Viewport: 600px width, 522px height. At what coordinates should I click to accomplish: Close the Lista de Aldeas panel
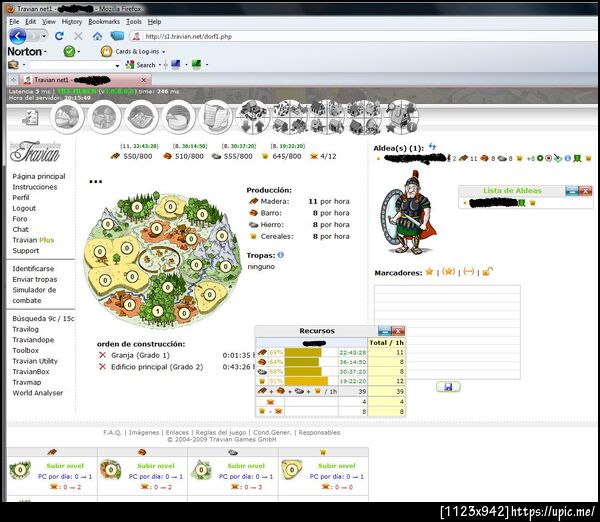585,191
